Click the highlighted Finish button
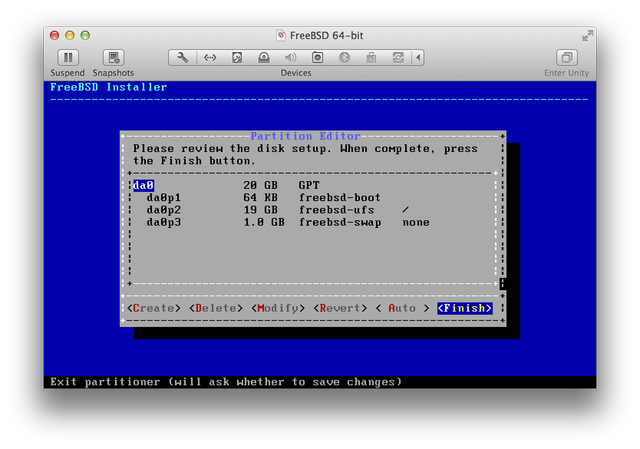The width and height of the screenshot is (640, 449). [464, 308]
